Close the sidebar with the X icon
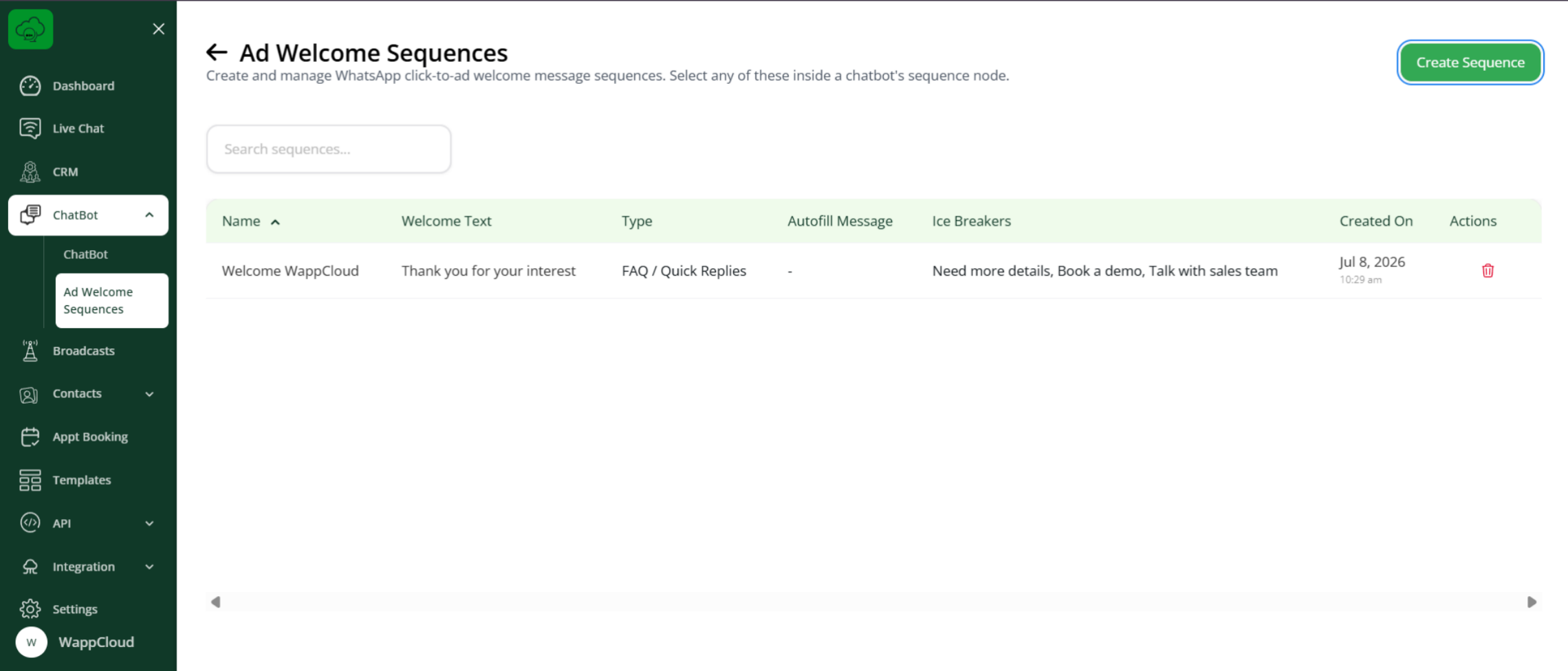 (158, 29)
